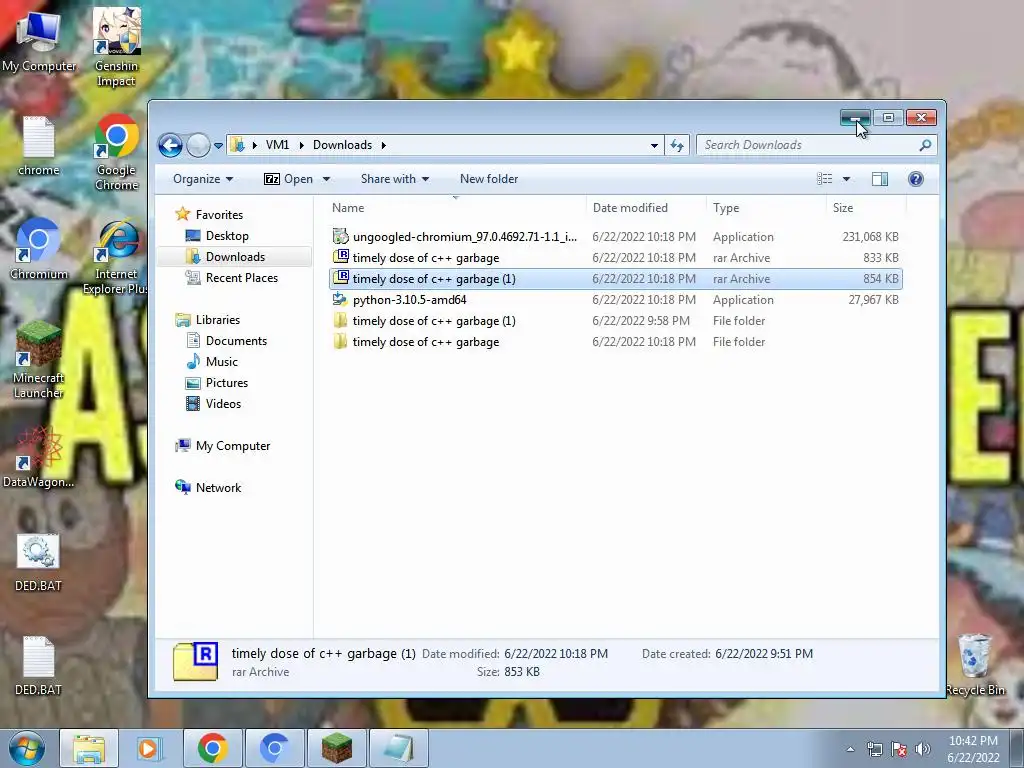Click the search magnifier icon
The image size is (1024, 768).
point(925,145)
